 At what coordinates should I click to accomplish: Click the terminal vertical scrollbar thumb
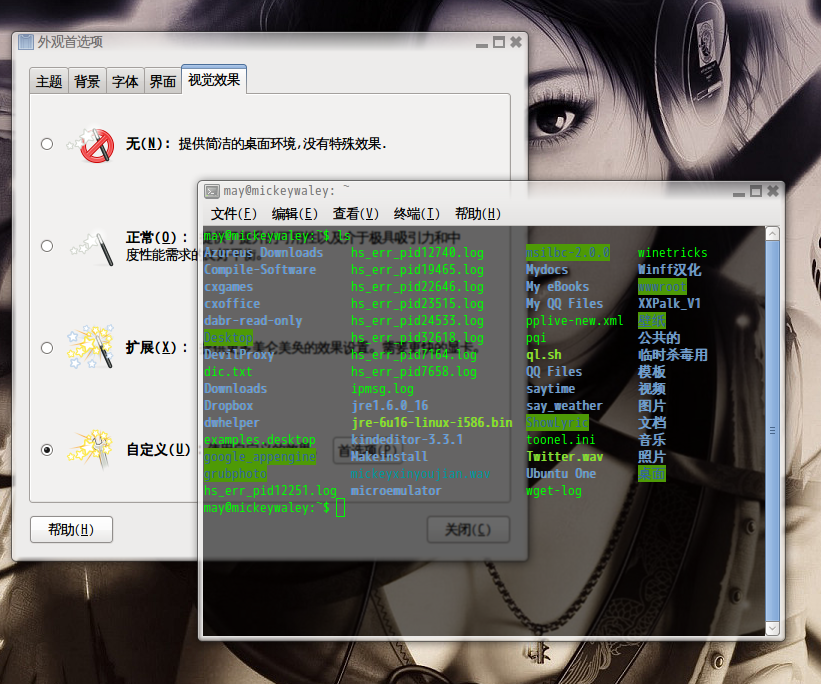click(772, 431)
